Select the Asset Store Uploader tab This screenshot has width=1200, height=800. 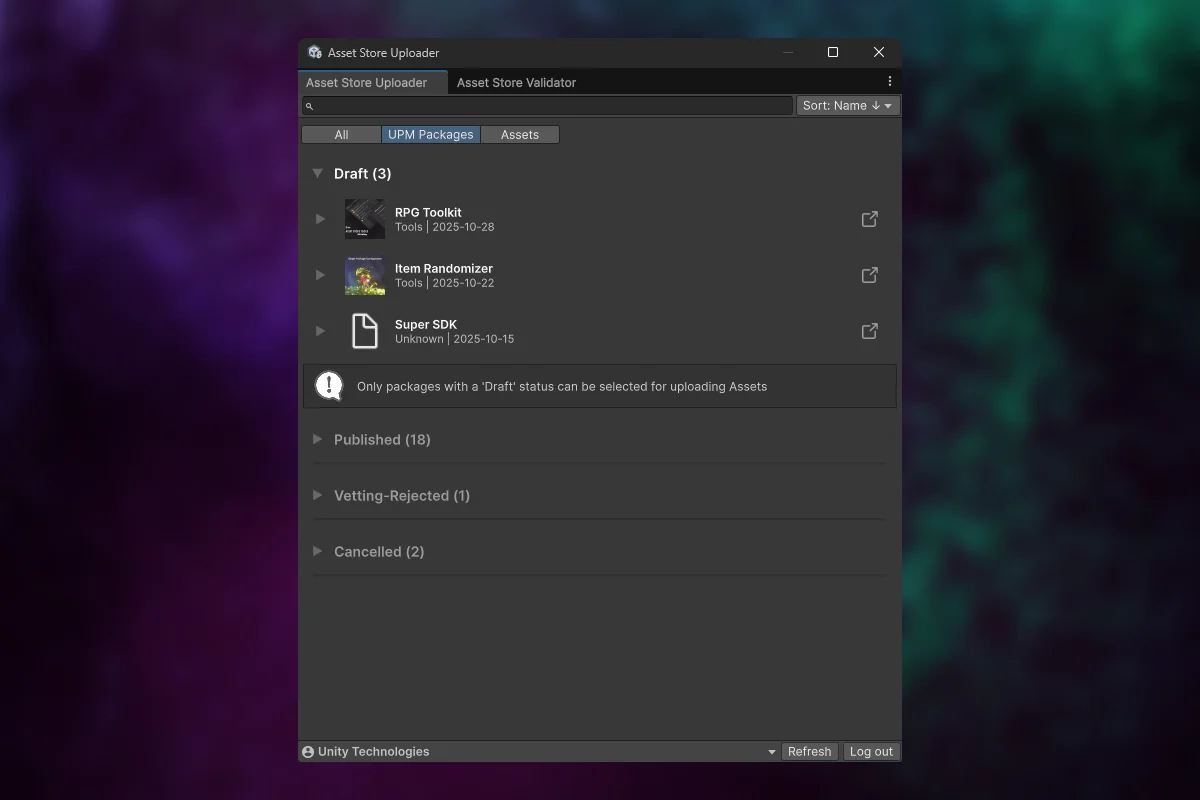click(366, 83)
